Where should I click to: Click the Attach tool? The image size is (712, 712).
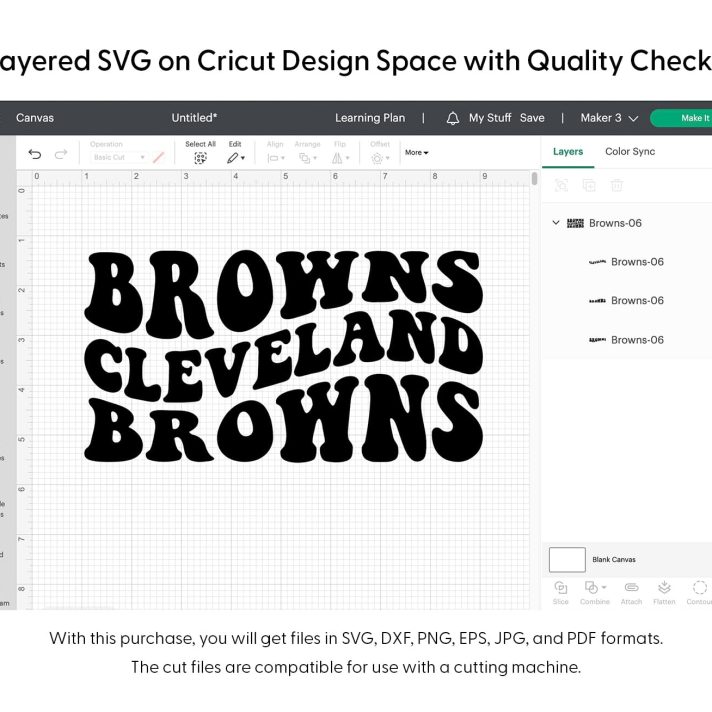point(631,593)
